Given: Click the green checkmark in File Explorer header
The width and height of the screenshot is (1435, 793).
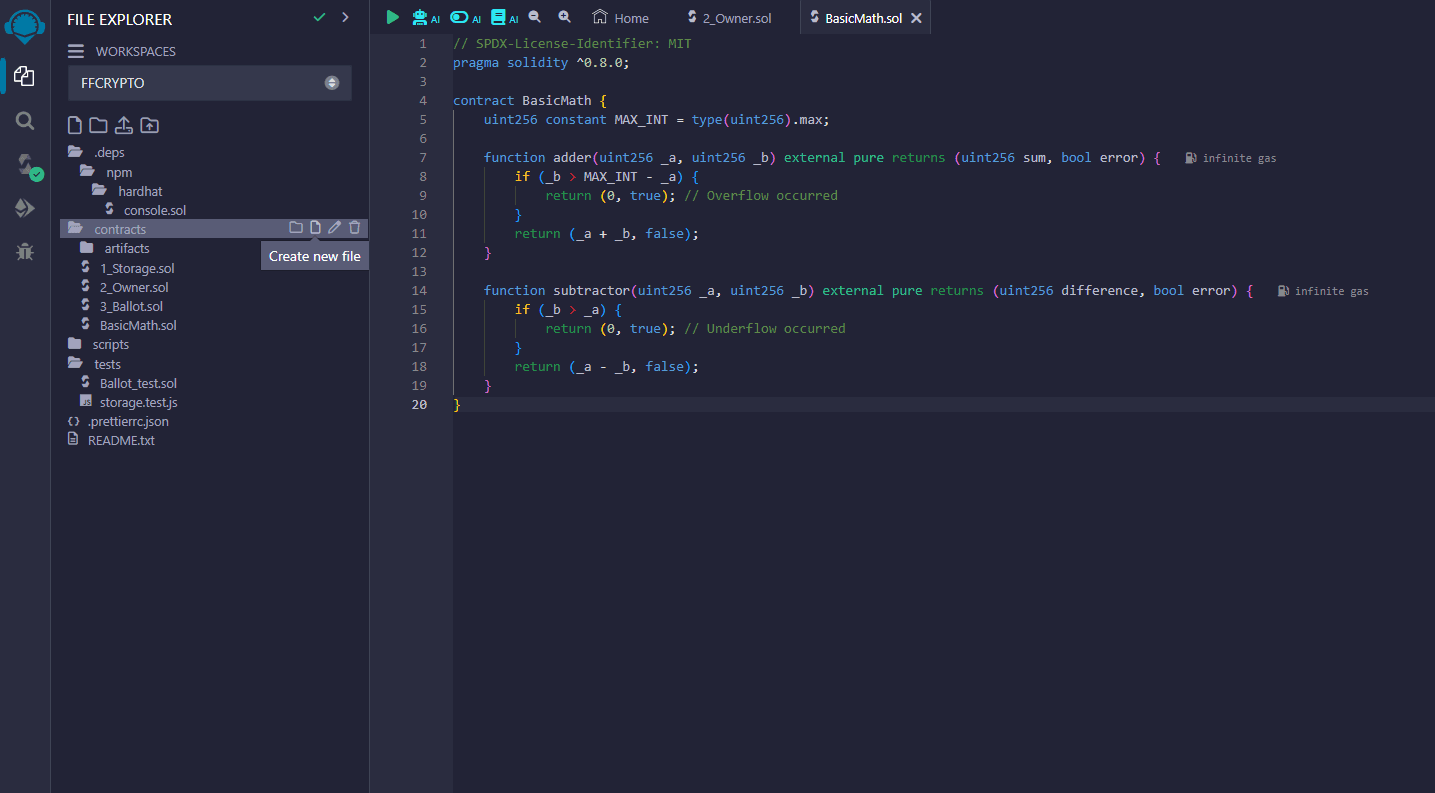Looking at the screenshot, I should point(319,17).
